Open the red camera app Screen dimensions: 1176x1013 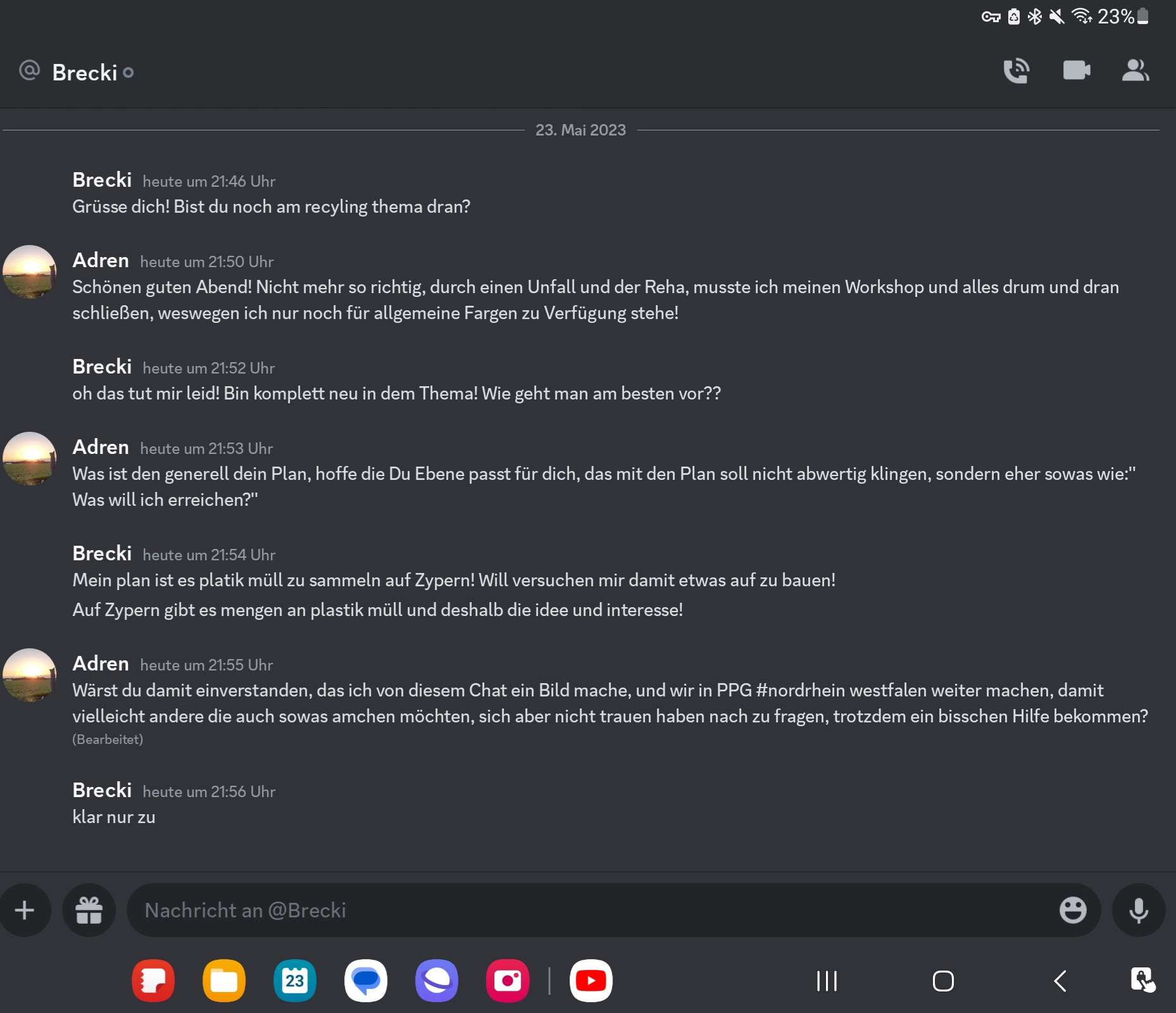(508, 981)
